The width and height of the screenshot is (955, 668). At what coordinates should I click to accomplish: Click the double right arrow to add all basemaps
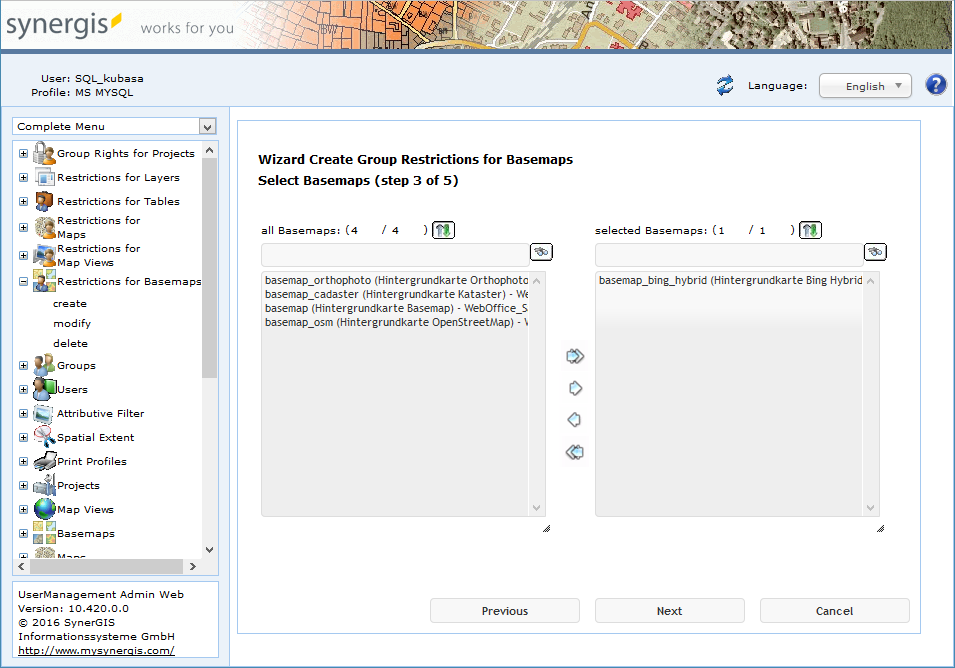point(574,355)
